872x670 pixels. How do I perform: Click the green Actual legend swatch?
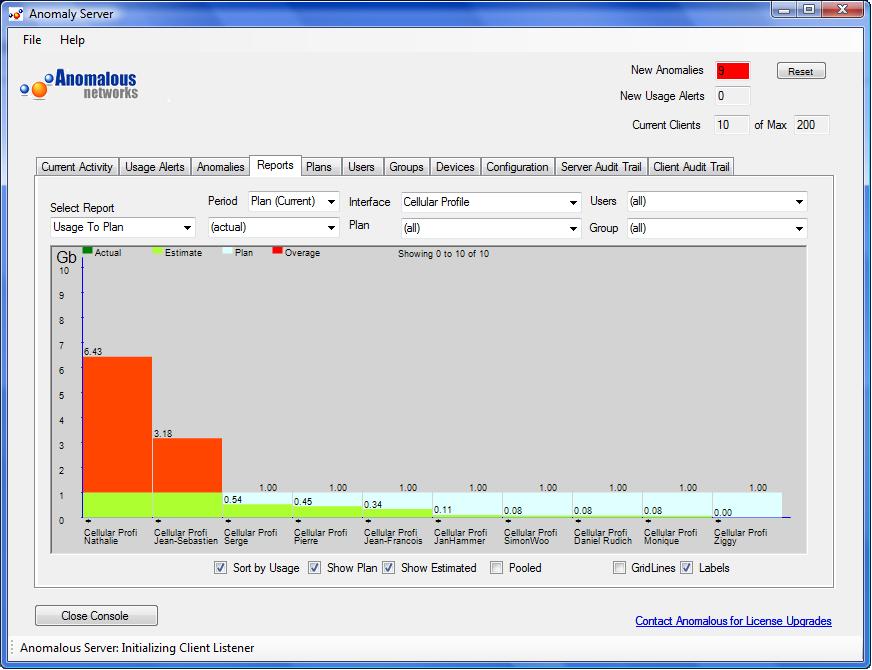pos(88,250)
